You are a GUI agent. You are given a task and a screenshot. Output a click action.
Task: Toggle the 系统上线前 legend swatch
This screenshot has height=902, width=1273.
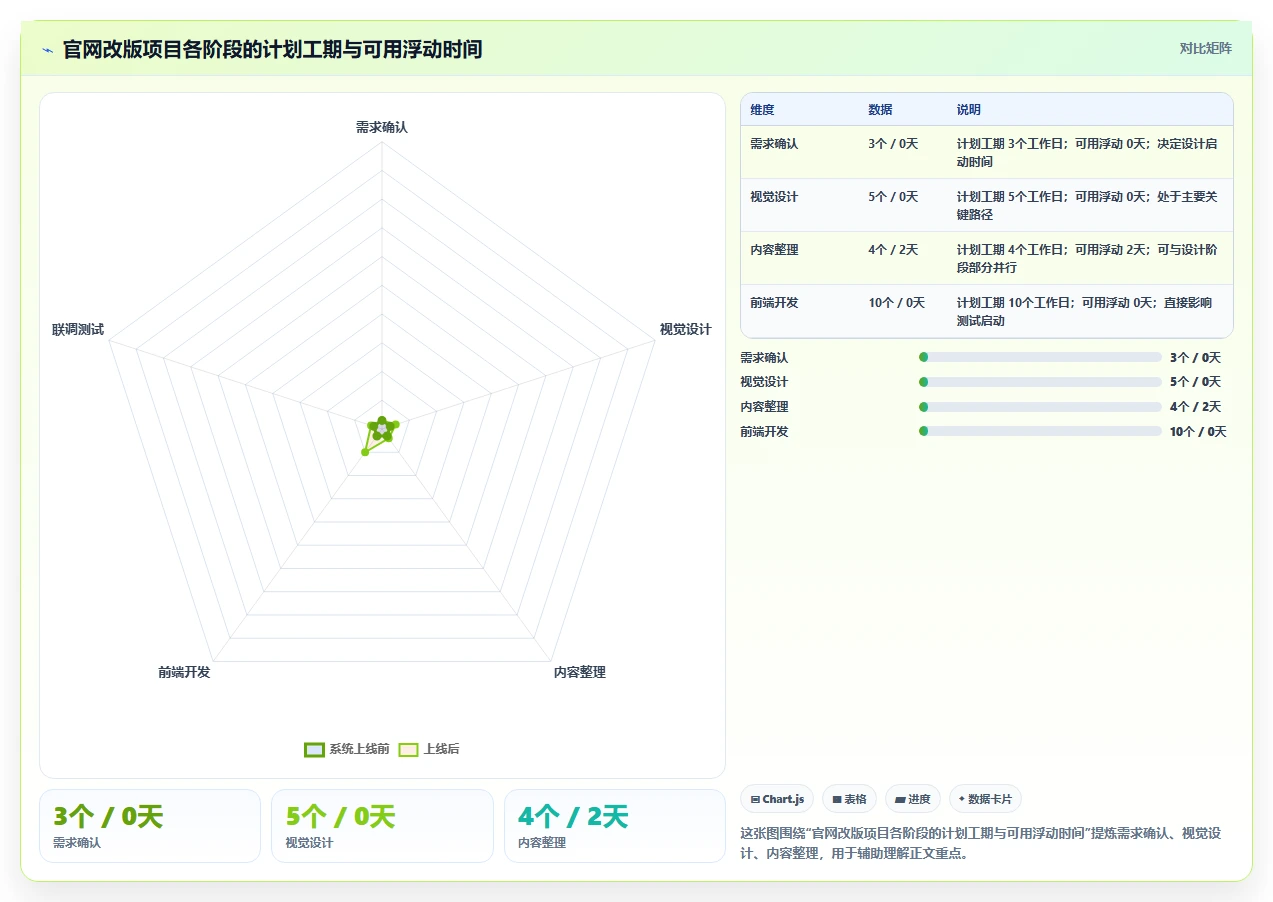click(314, 749)
